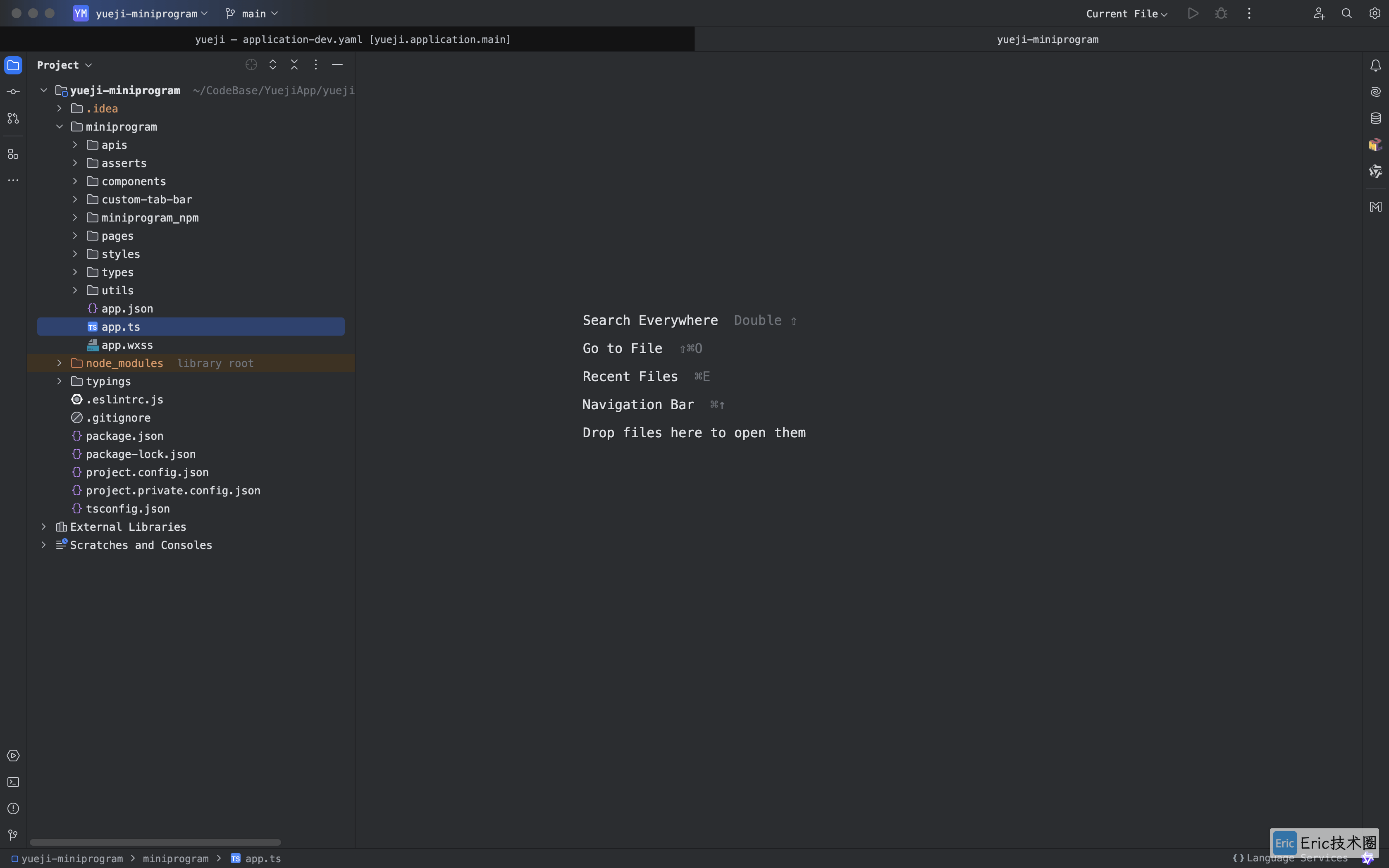
Task: Open the Git tool window
Action: 13,835
